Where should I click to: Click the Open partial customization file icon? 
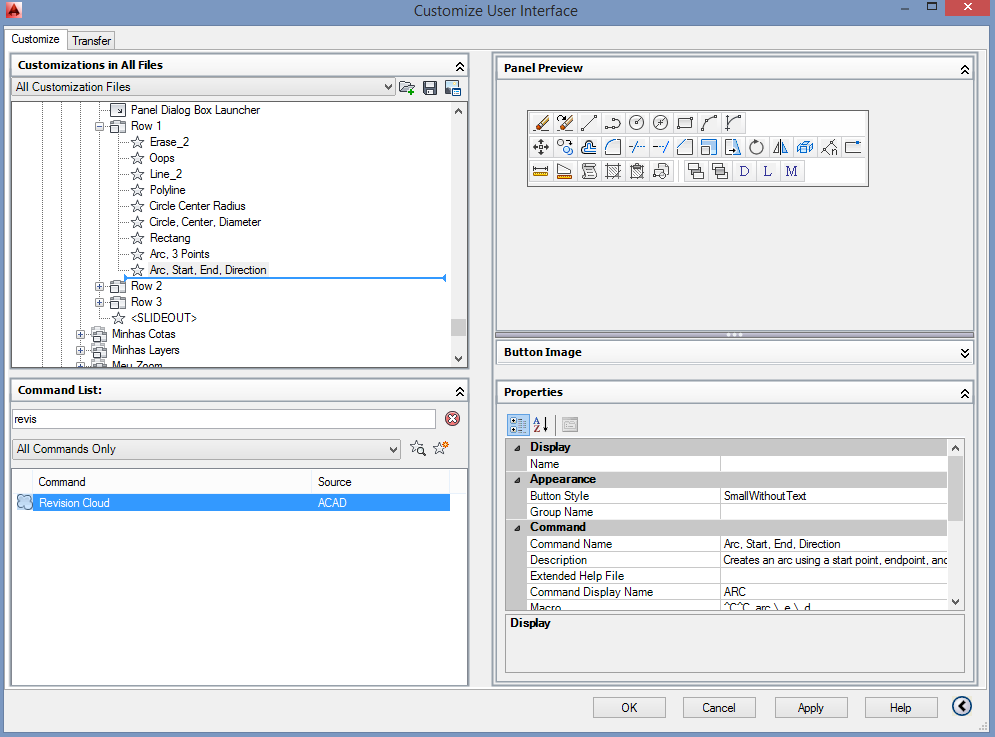[x=407, y=88]
